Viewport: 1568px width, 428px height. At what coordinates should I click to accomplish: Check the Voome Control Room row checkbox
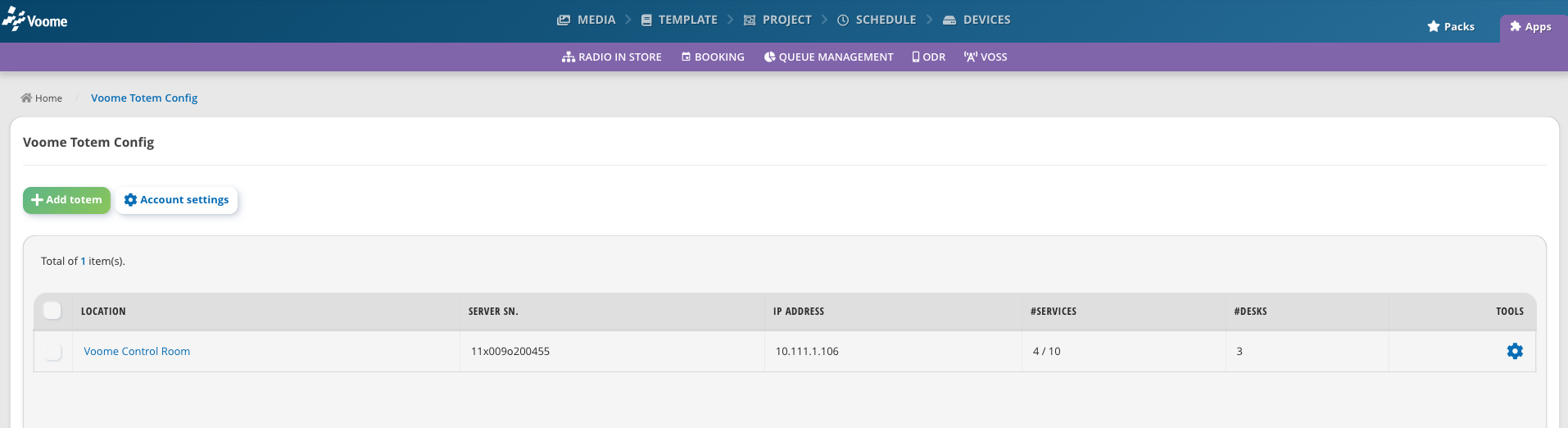pyautogui.click(x=52, y=351)
